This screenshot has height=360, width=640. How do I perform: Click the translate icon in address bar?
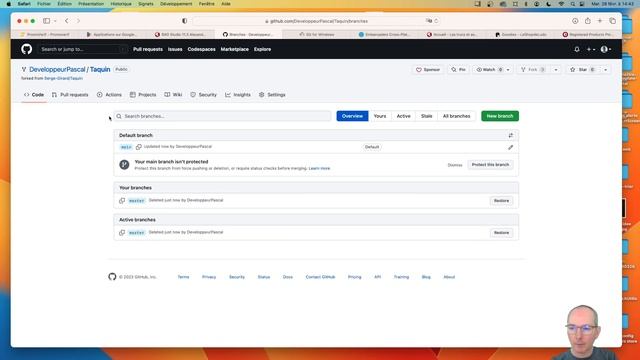pos(429,21)
